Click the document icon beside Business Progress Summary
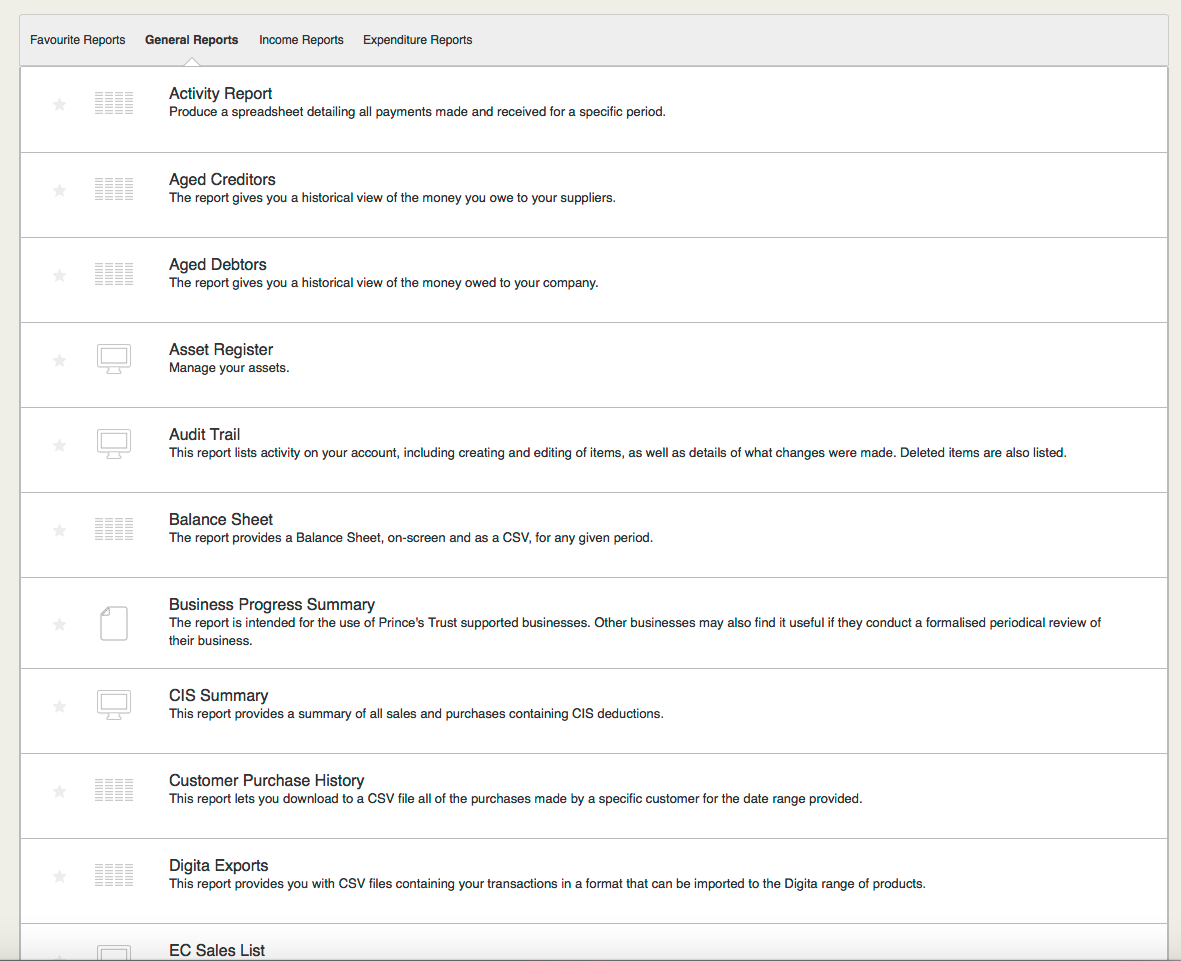Screen dimensions: 1181x961 tap(114, 623)
